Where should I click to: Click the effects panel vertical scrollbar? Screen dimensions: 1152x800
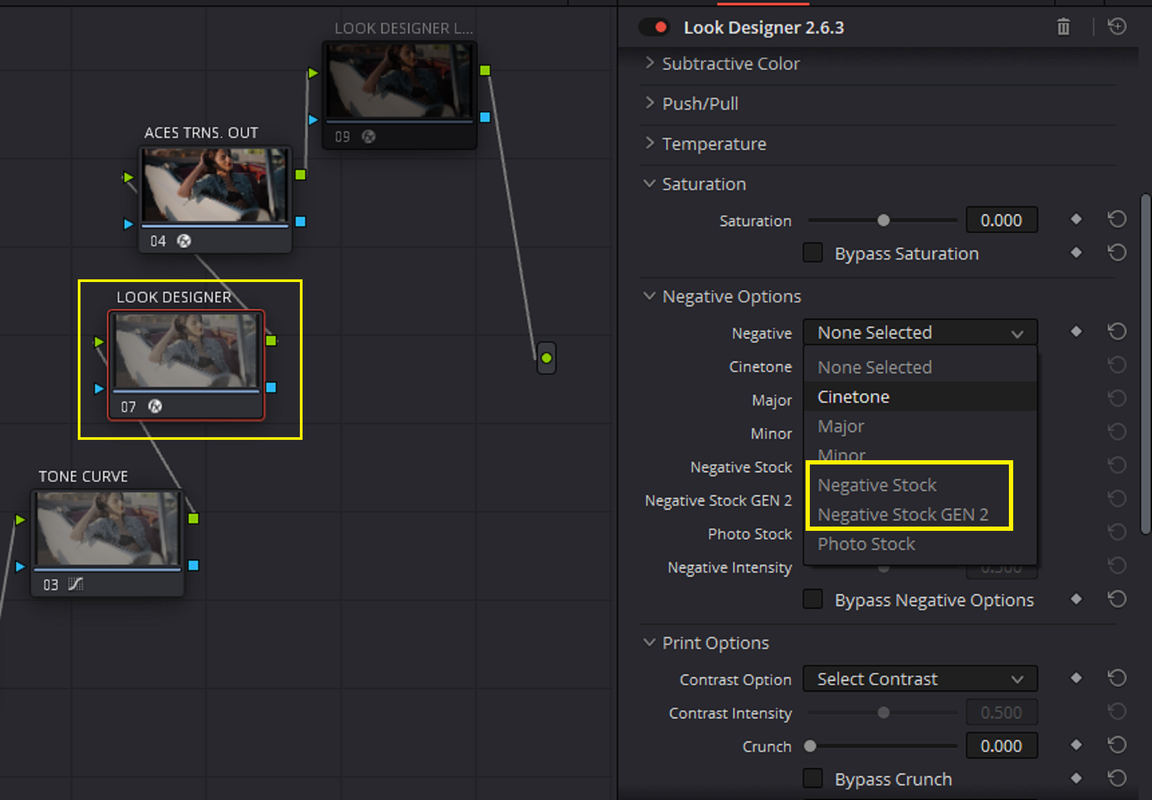1145,364
